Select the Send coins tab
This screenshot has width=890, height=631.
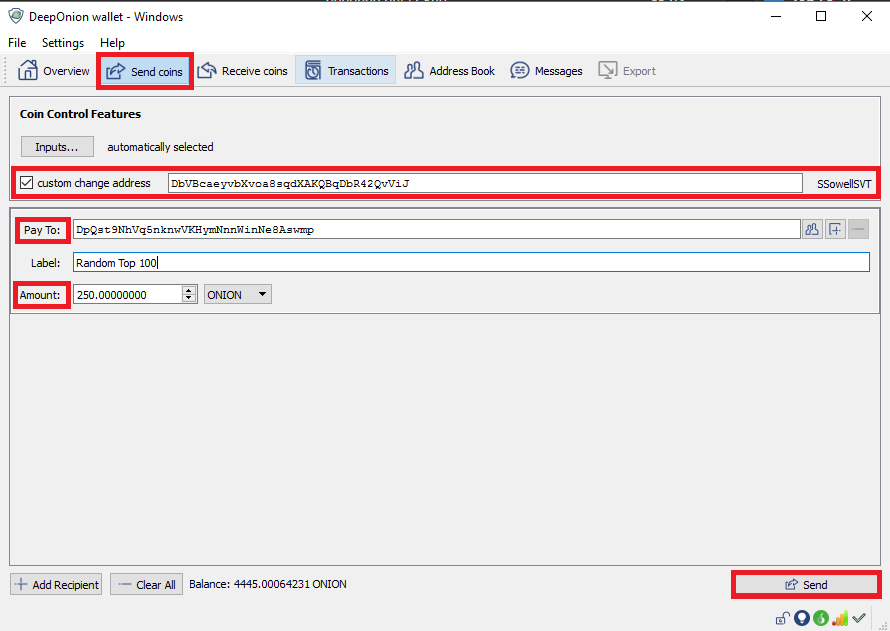[145, 71]
